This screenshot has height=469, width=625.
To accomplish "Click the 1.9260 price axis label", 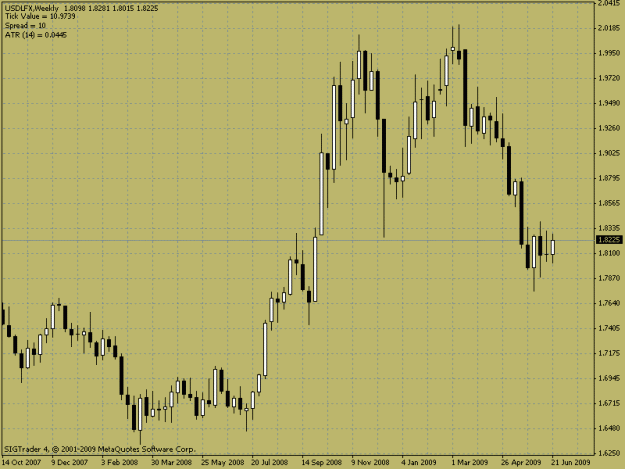I will tap(609, 128).
